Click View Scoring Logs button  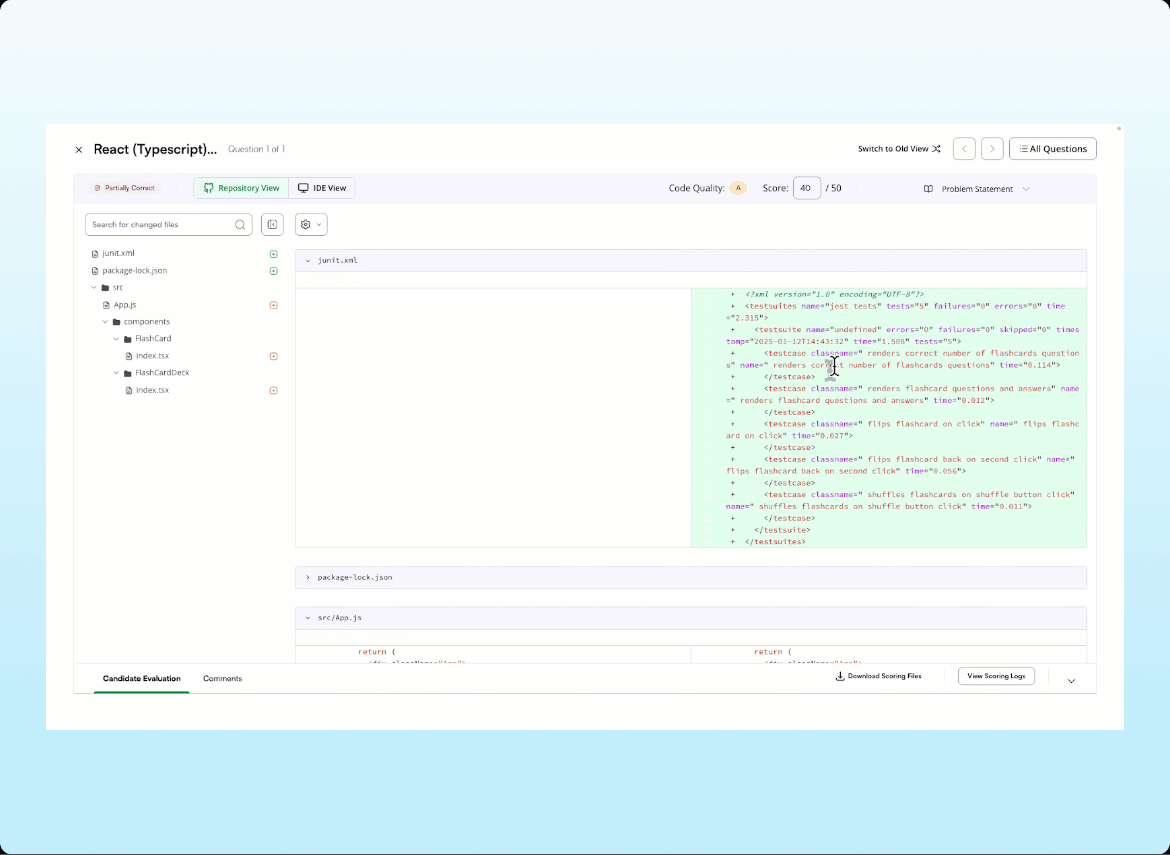click(x=996, y=677)
